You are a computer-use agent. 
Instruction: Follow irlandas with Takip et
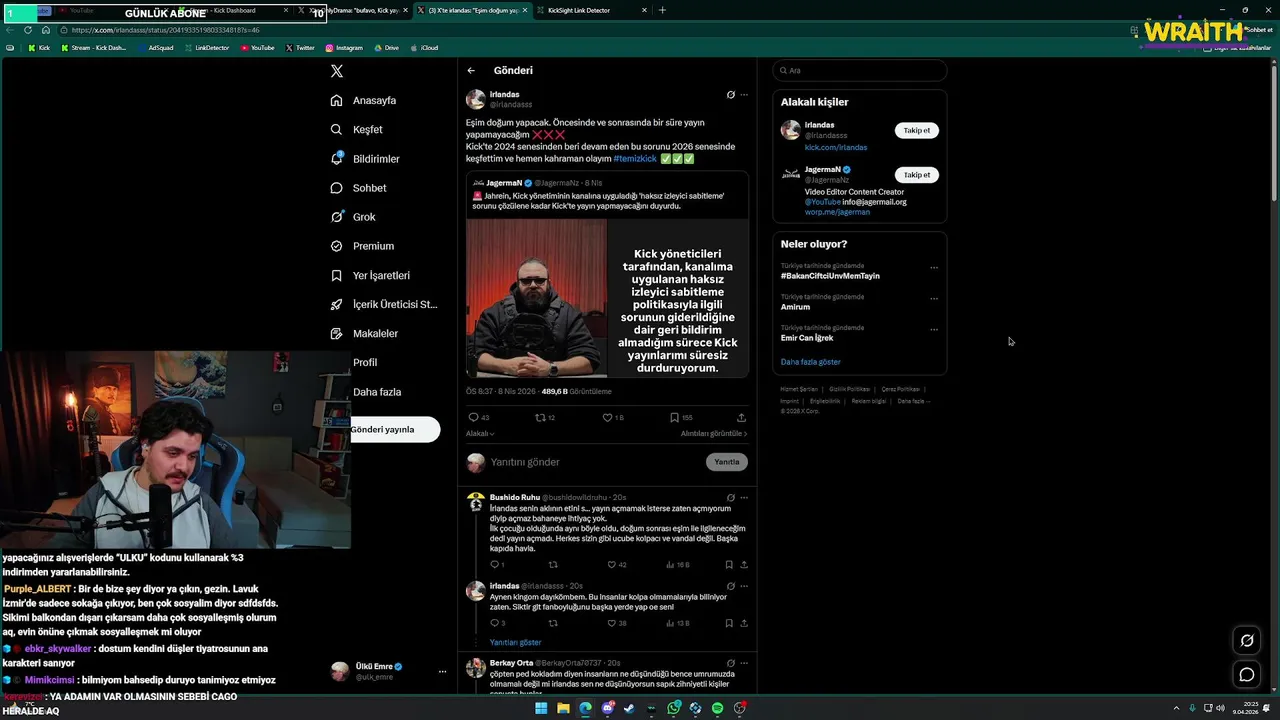tap(917, 131)
